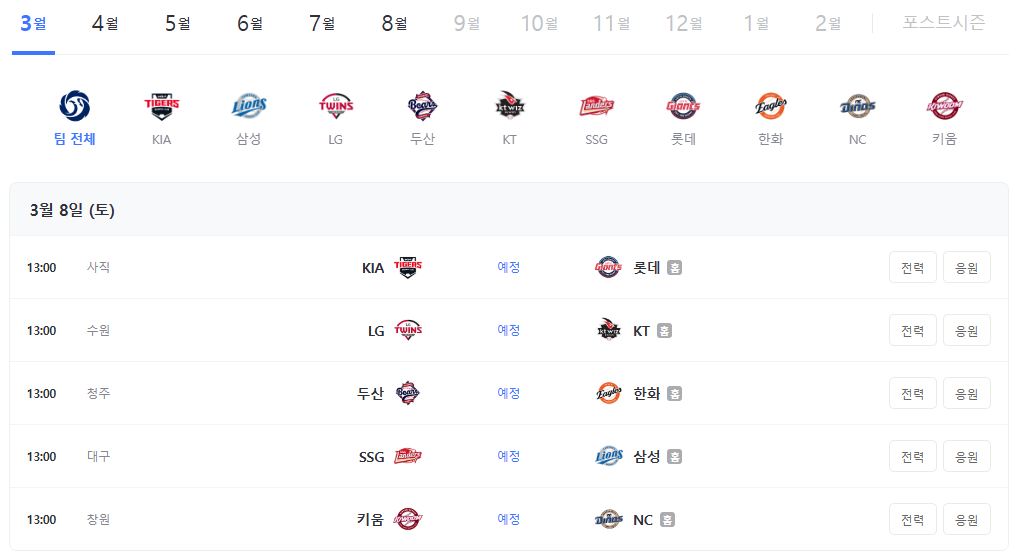This screenshot has width=1016, height=559.
Task: Click Samsung Lions logo in the 대구 game row
Action: pos(608,456)
